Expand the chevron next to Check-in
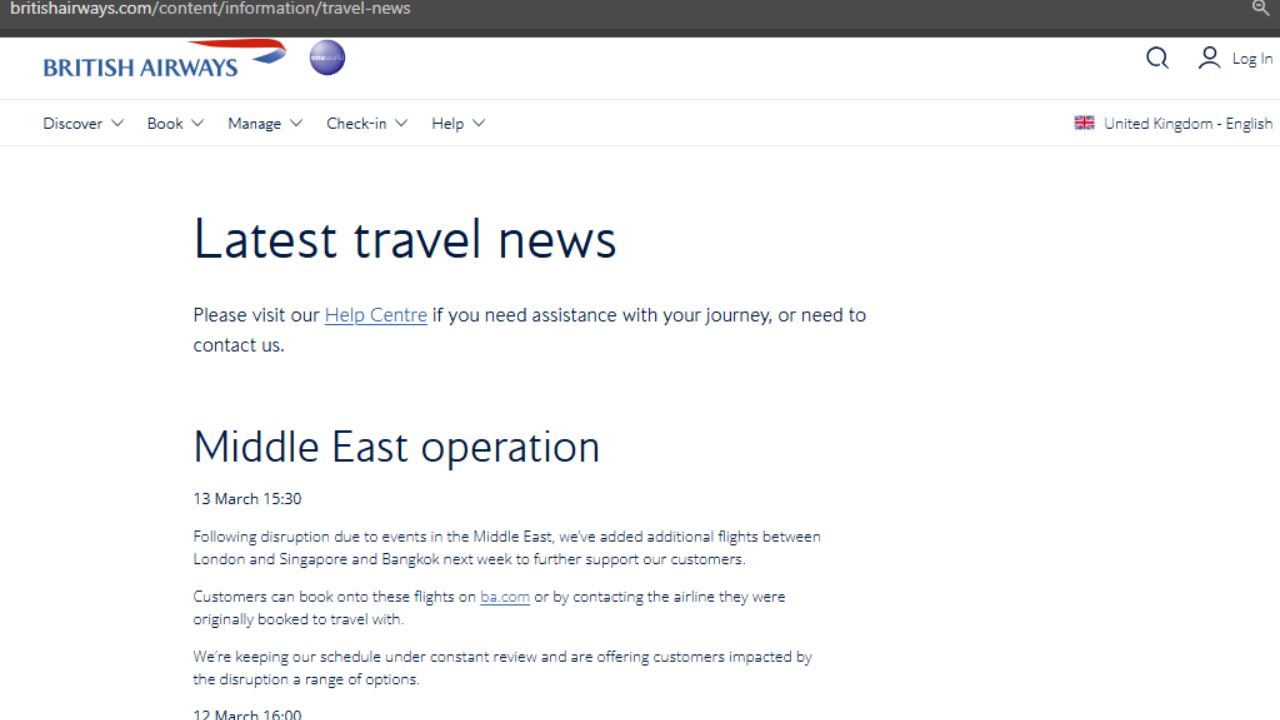 [x=401, y=123]
